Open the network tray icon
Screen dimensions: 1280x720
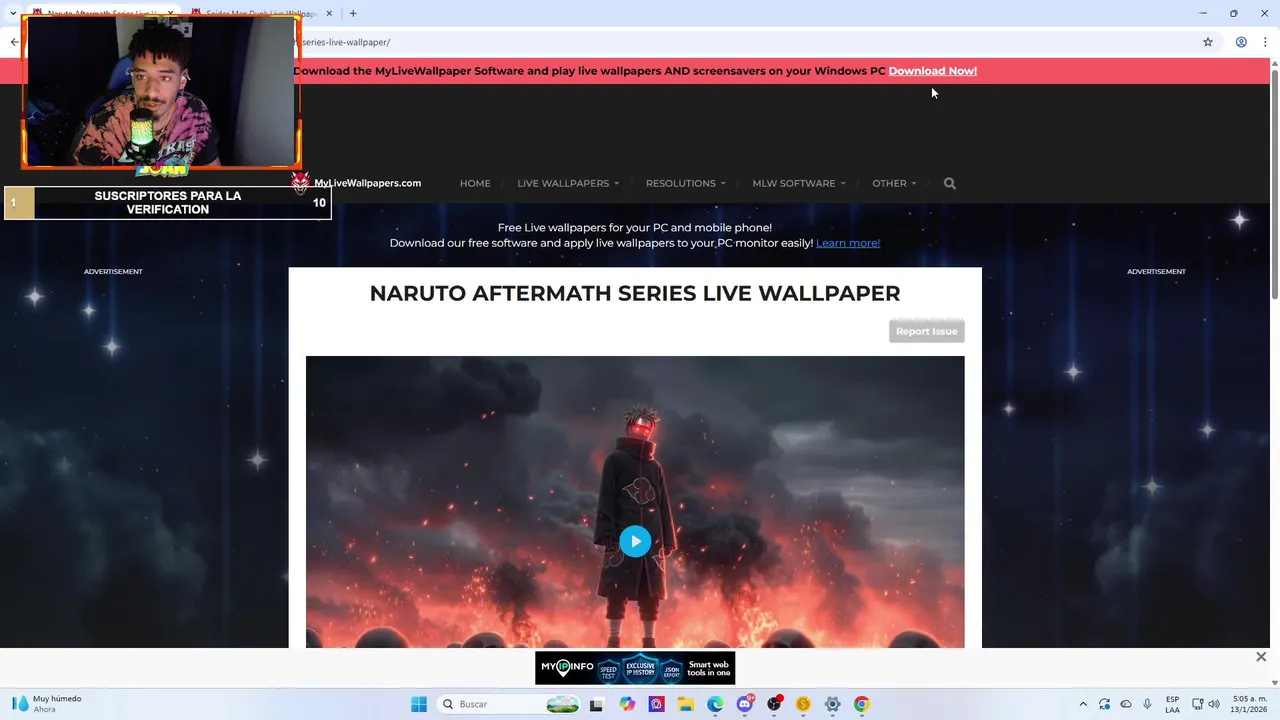coord(1197,704)
